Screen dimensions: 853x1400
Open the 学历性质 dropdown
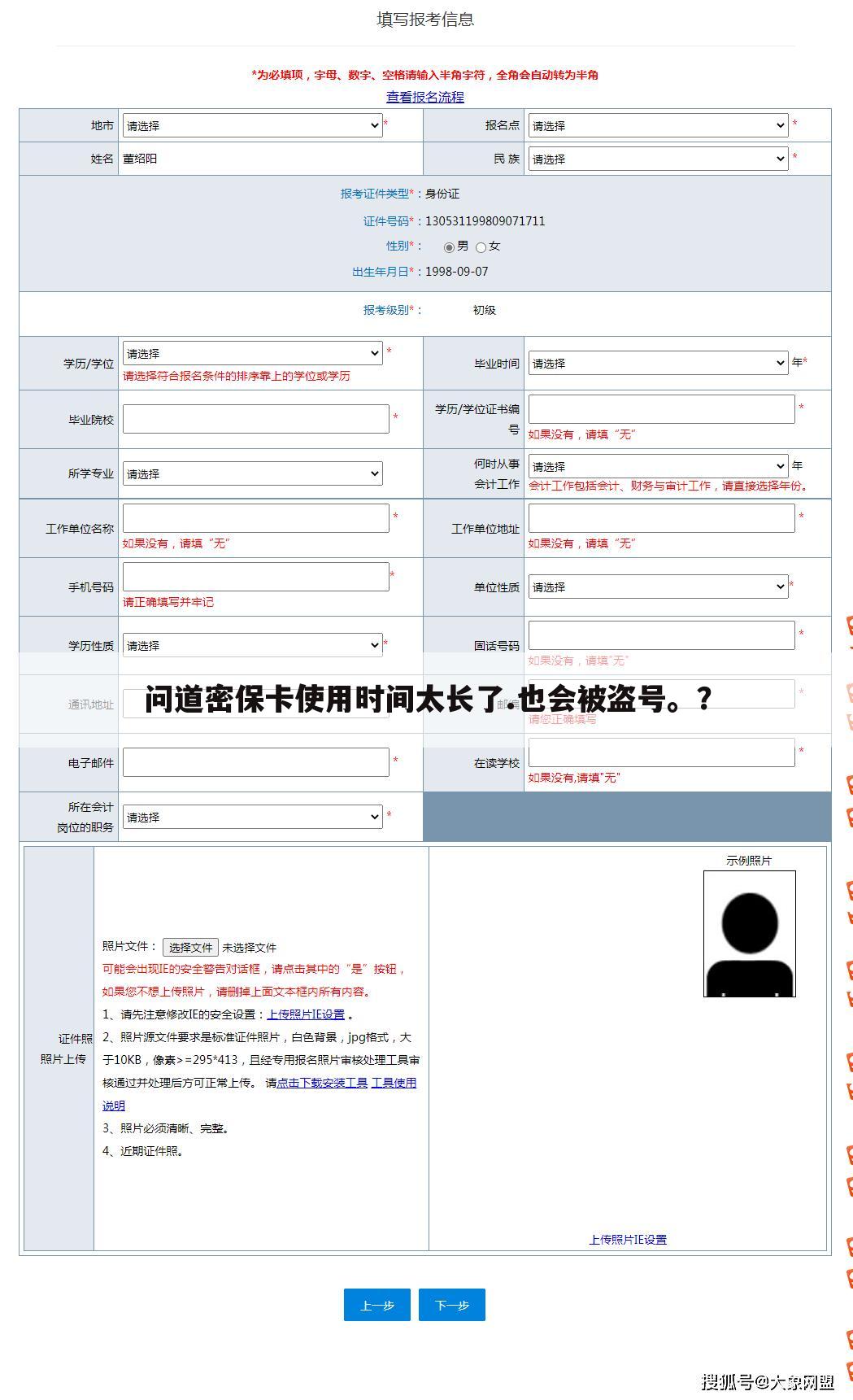coord(252,645)
